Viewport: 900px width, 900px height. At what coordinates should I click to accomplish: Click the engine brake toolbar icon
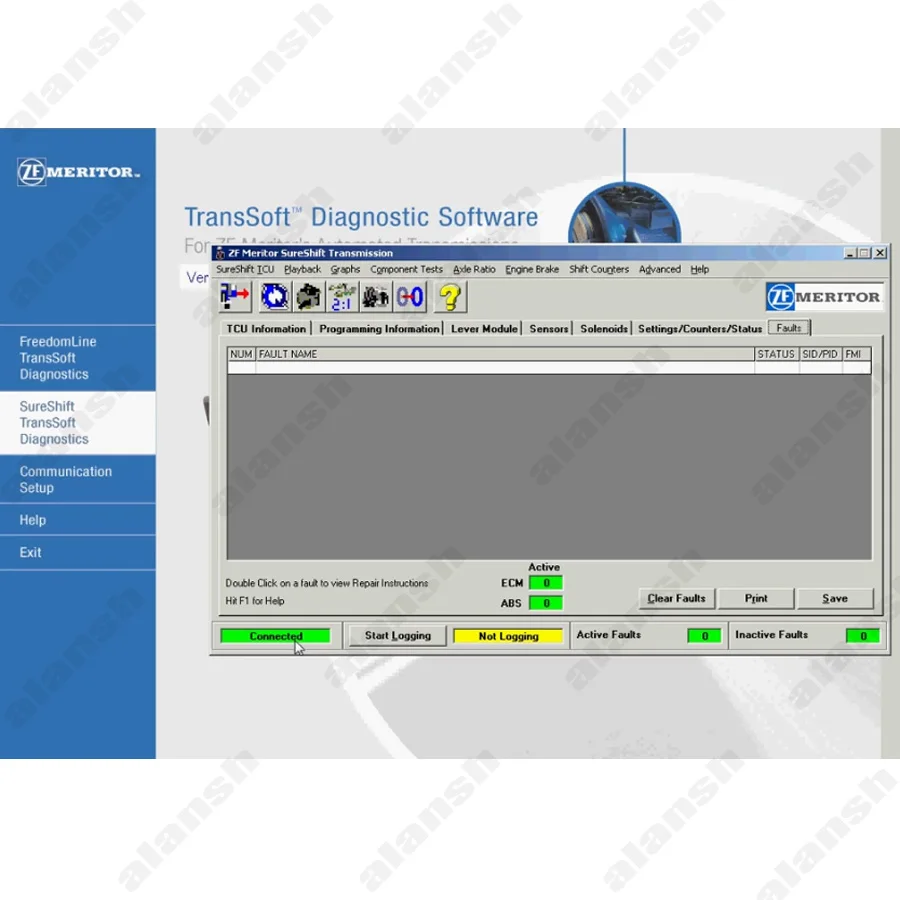pyautogui.click(x=376, y=297)
